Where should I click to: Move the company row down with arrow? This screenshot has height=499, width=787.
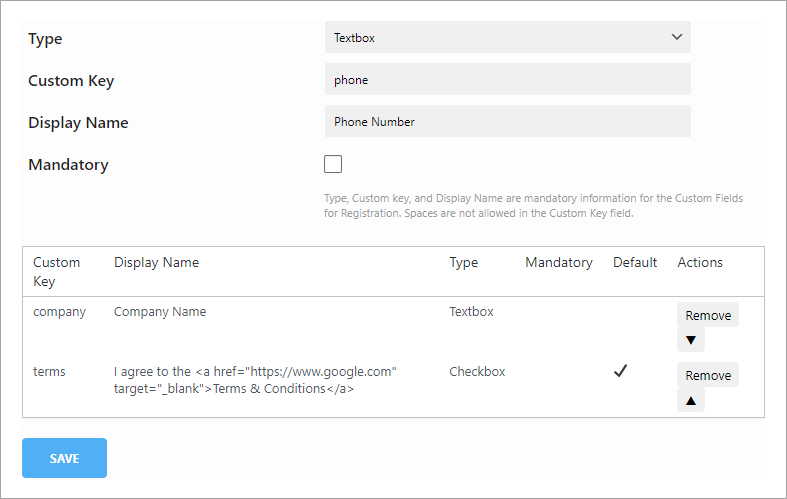coord(691,340)
